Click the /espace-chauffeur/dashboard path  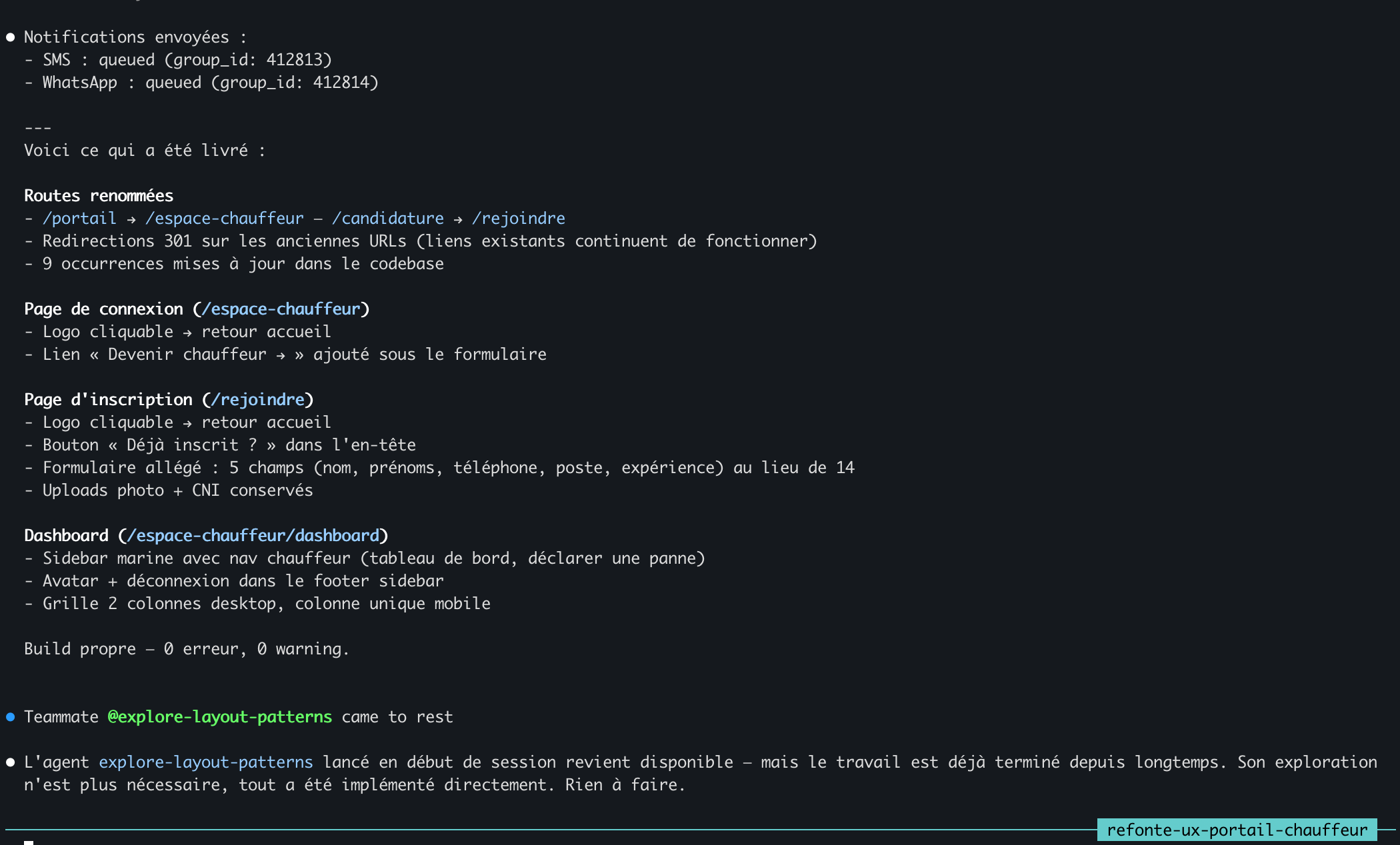(x=253, y=536)
